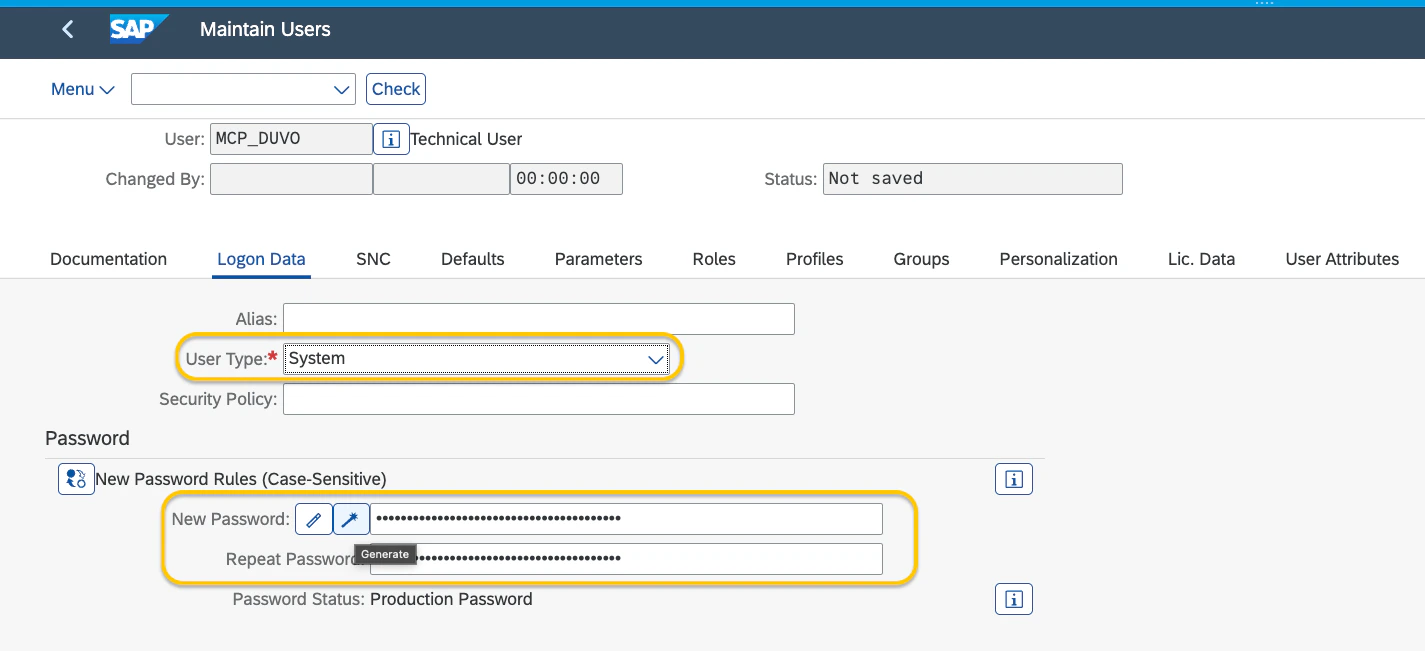1425x651 pixels.
Task: Open the User Attributes tab
Action: (x=1342, y=259)
